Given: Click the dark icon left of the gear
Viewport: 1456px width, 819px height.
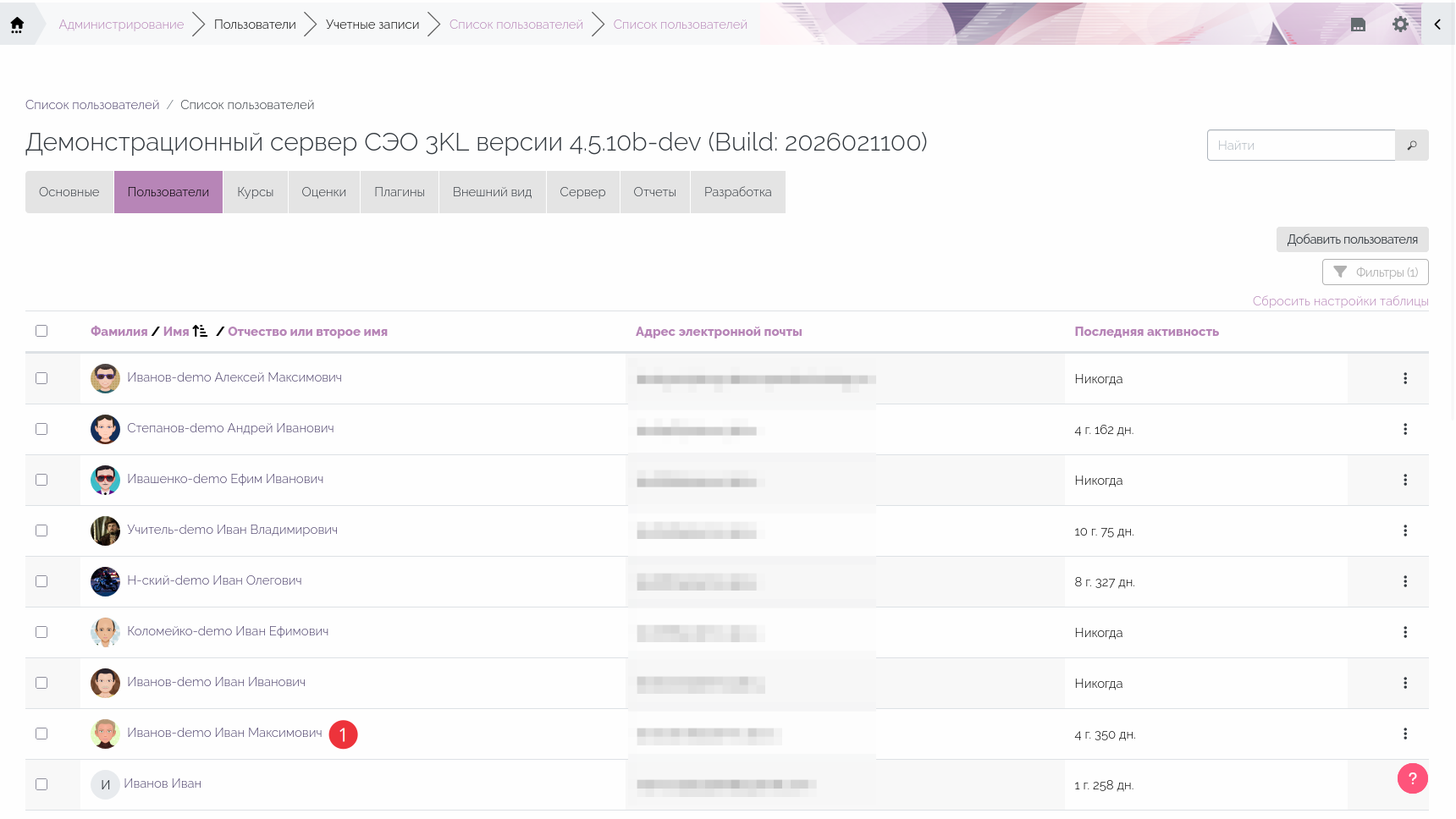Looking at the screenshot, I should click(1358, 25).
